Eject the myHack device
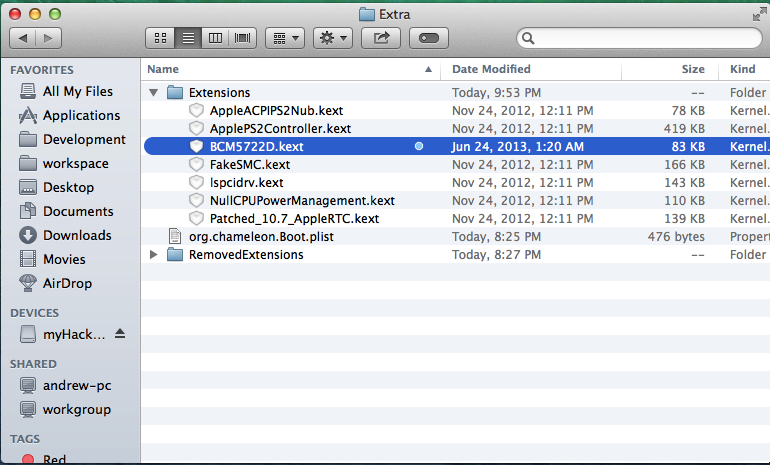The height and width of the screenshot is (465, 770). pyautogui.click(x=121, y=334)
